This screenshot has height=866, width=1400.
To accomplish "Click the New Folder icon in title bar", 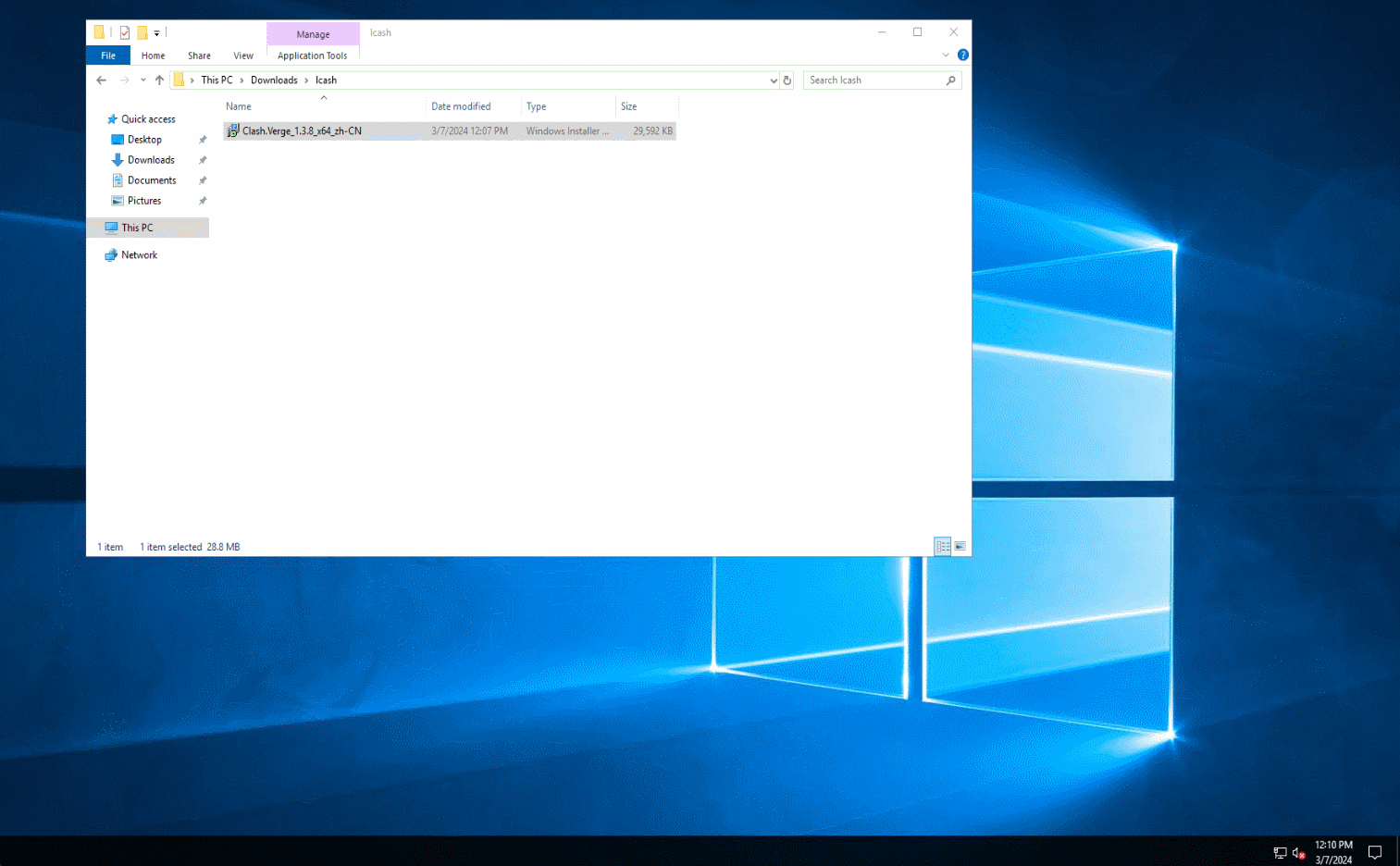I will click(142, 32).
